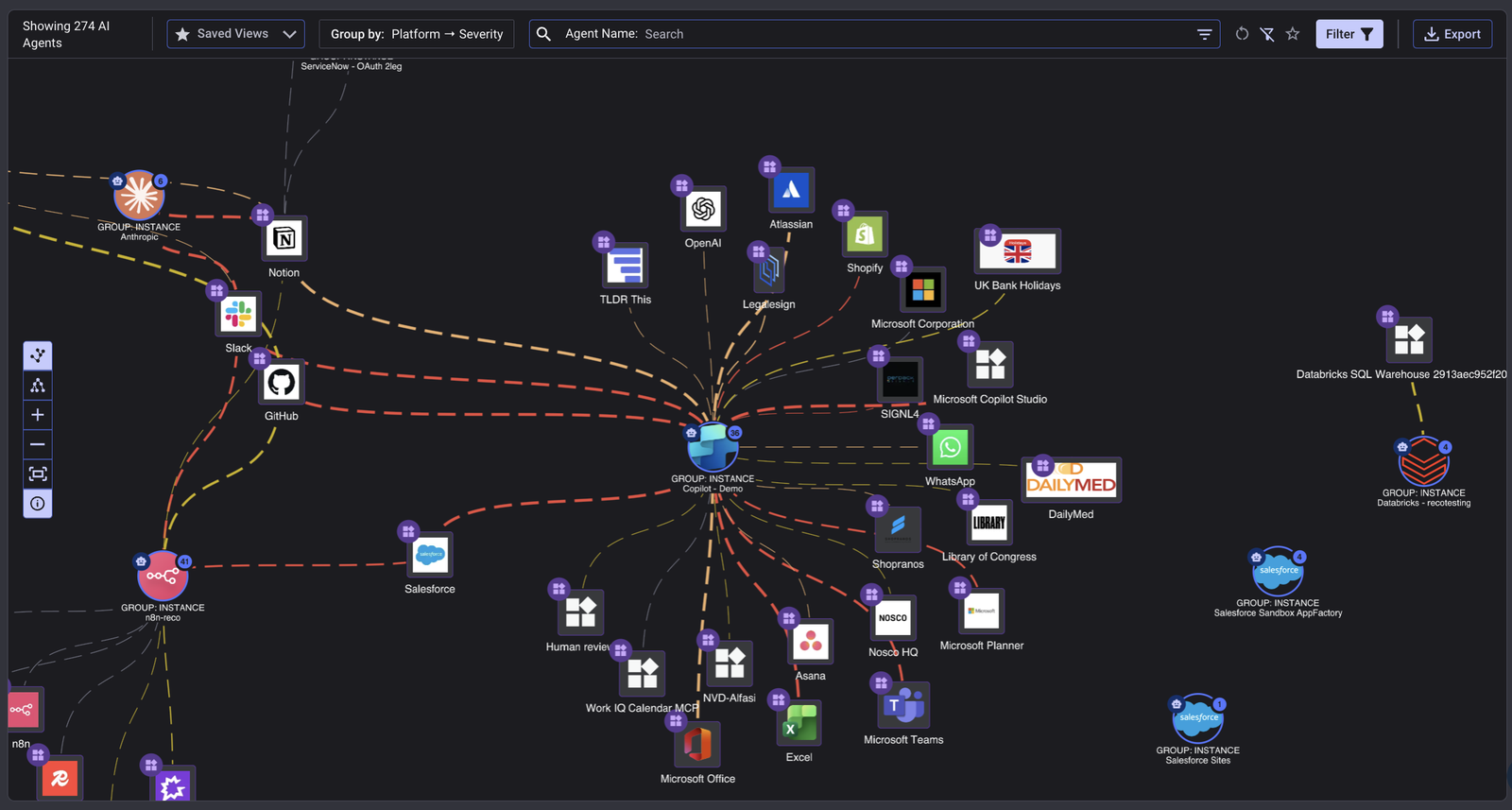Click the Filter button
1512x810 pixels.
[x=1349, y=34]
